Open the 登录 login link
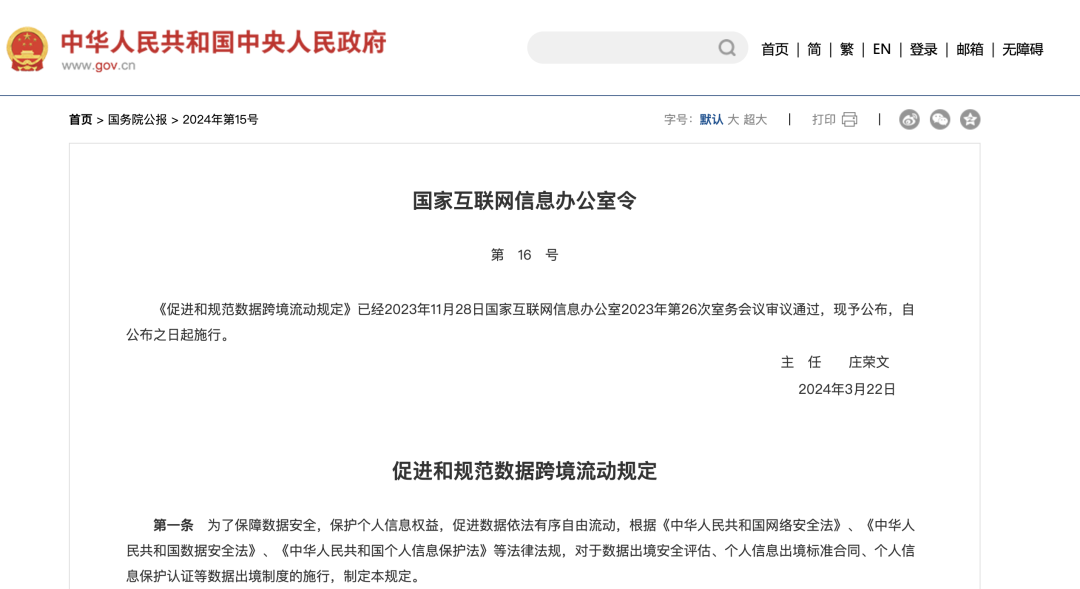This screenshot has height=589, width=1080. tap(923, 50)
